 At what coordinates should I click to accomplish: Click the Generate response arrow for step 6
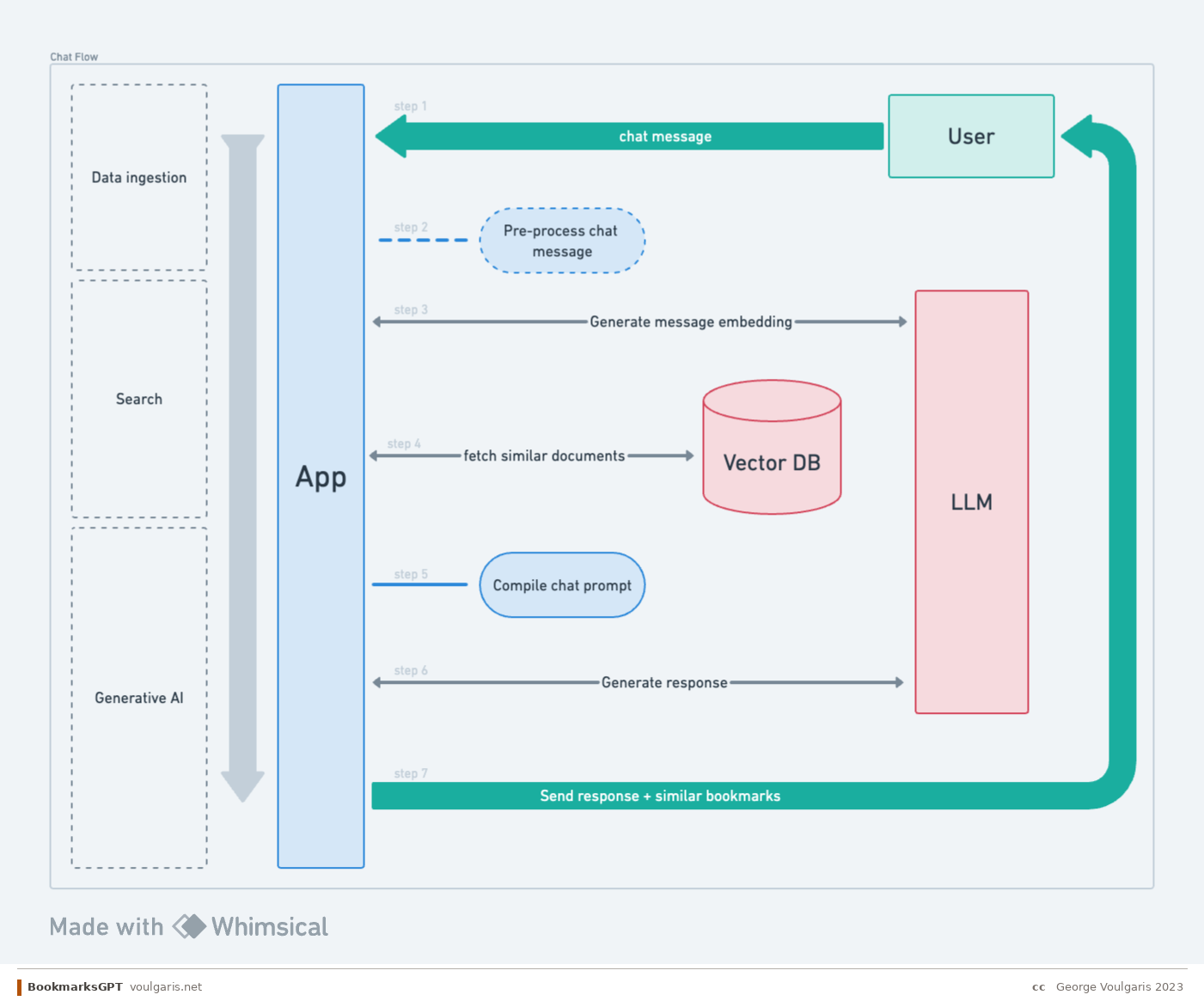pos(664,682)
